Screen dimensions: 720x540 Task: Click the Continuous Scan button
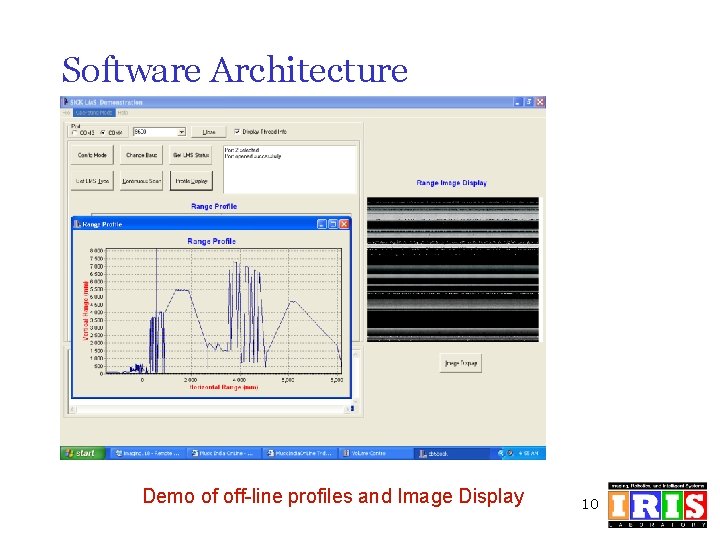[x=141, y=181]
